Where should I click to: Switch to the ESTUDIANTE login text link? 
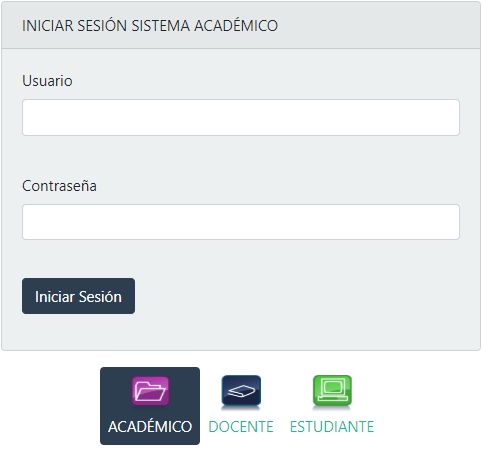(332, 427)
